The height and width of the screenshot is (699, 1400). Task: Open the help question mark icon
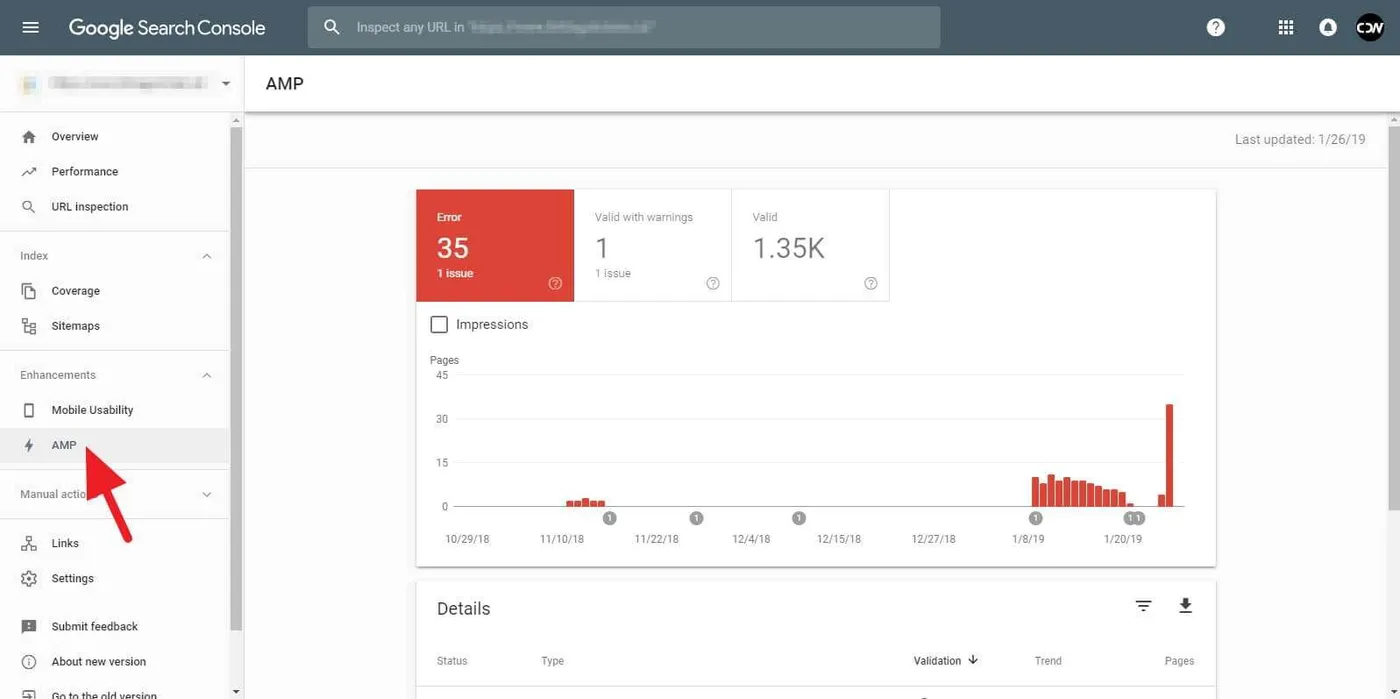coord(1216,27)
